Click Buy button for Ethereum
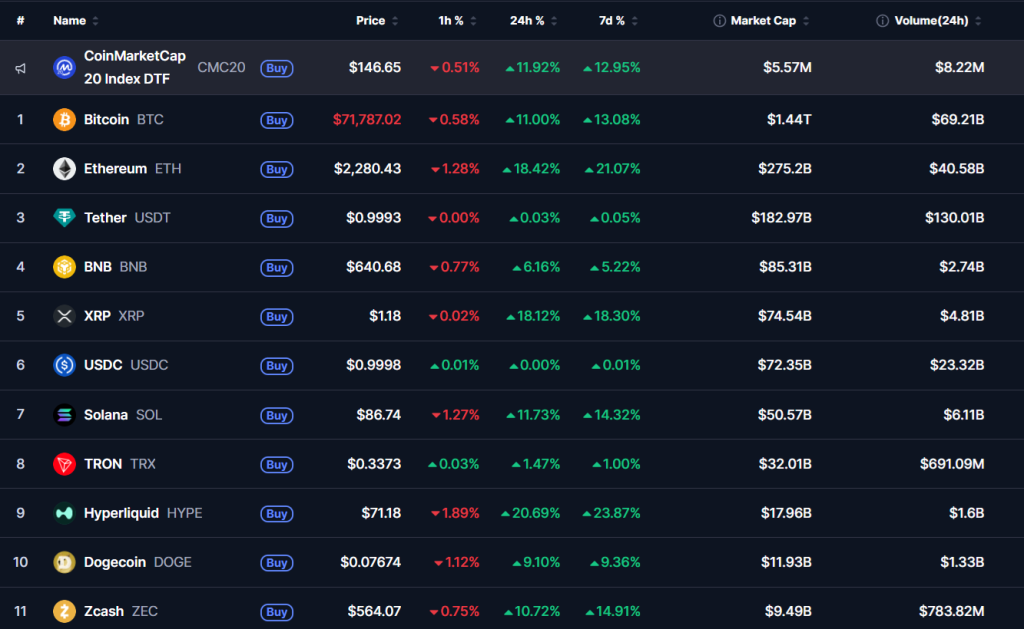The image size is (1024, 629). [277, 169]
